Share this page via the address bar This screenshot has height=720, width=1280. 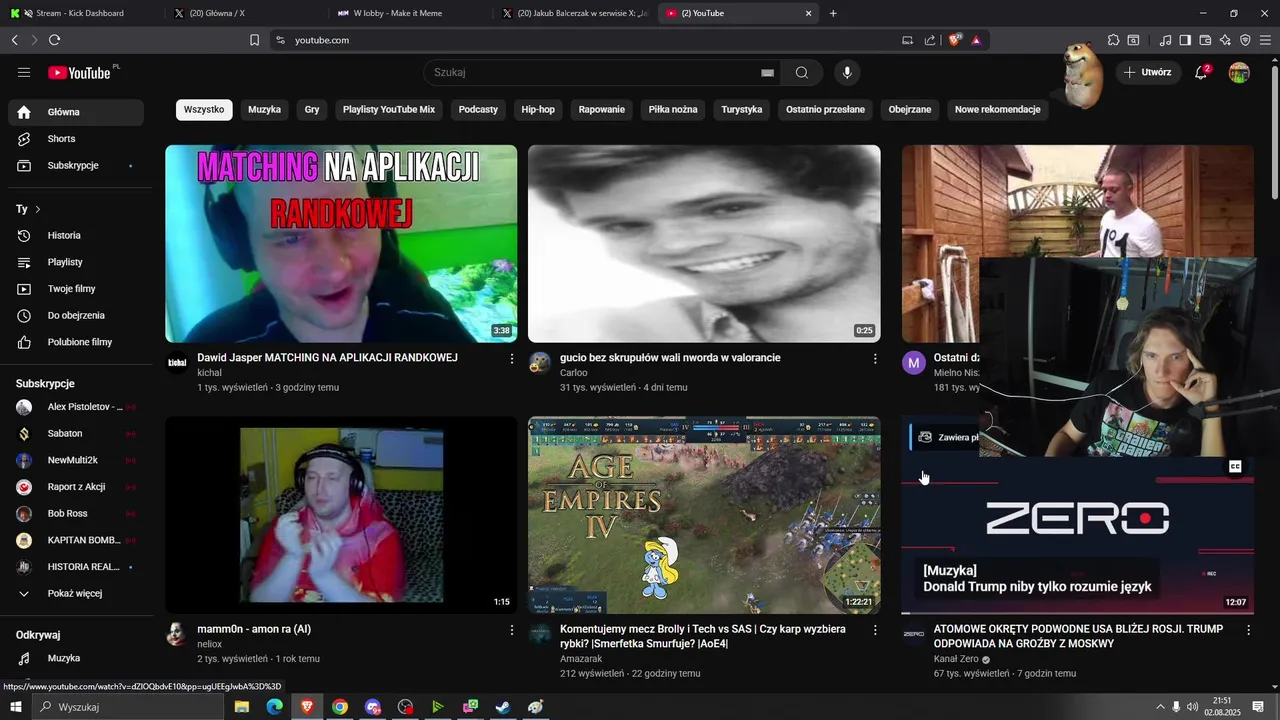[x=930, y=40]
